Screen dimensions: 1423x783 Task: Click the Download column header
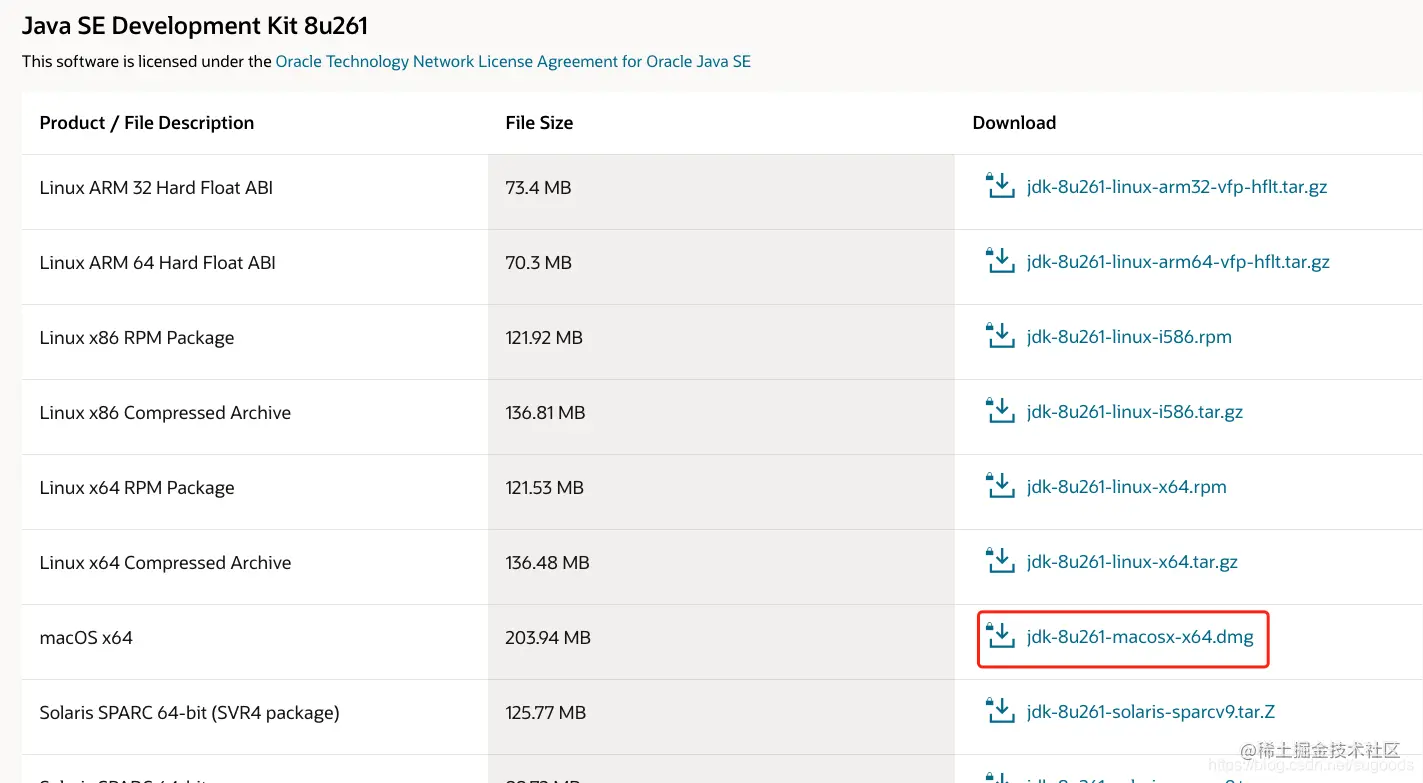[1014, 123]
